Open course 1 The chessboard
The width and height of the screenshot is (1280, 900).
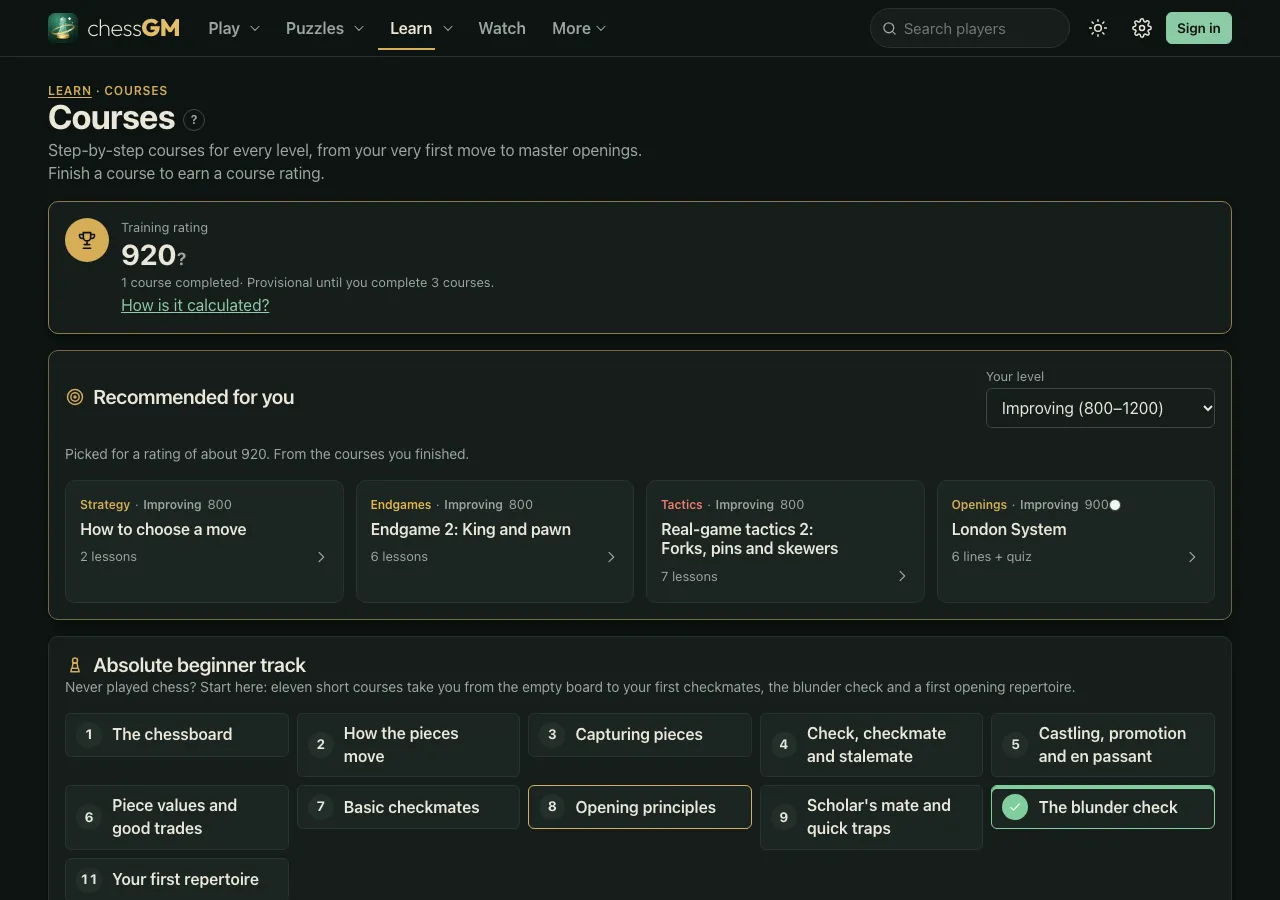[x=177, y=735]
